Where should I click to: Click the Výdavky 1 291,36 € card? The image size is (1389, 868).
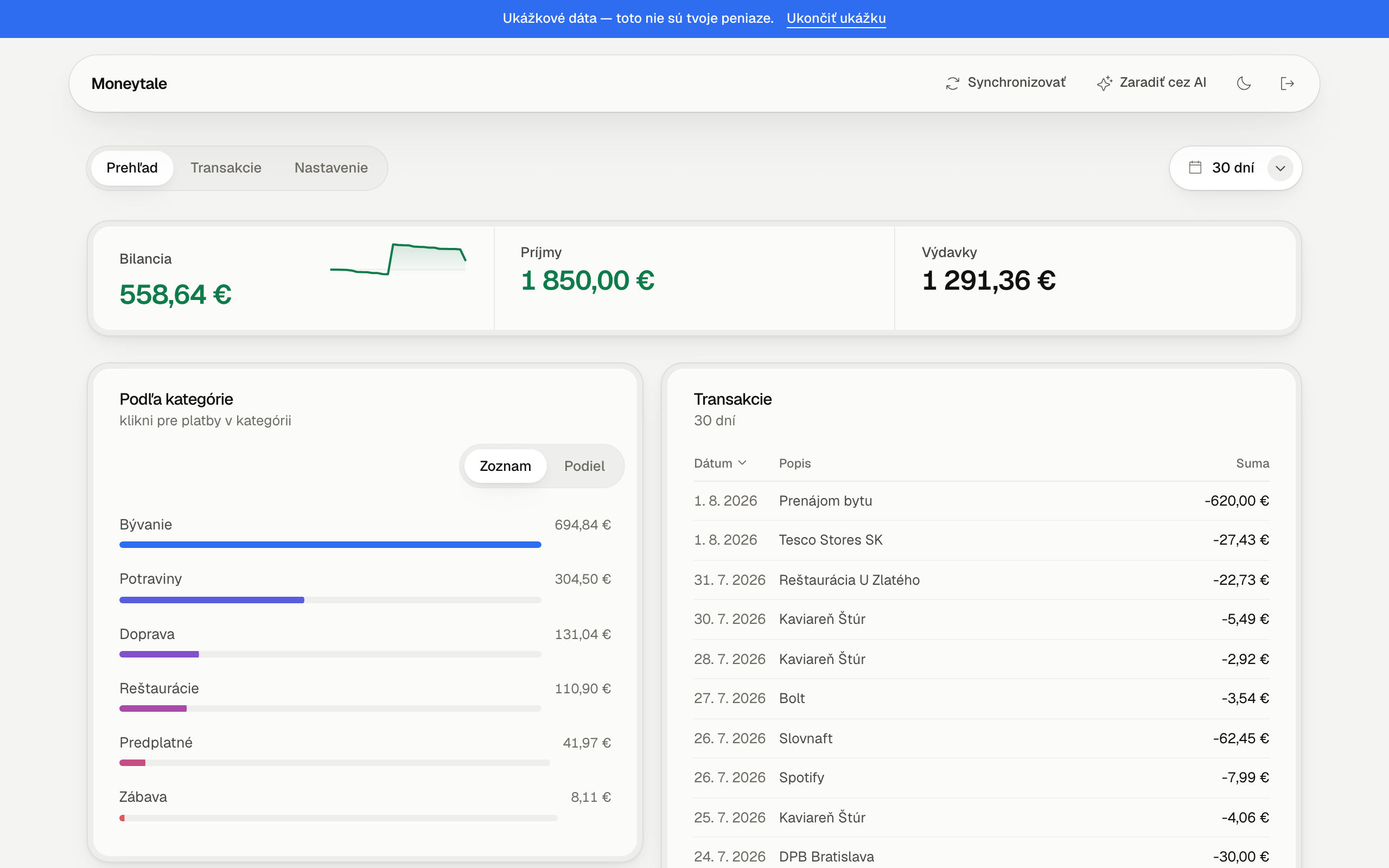coord(1094,278)
